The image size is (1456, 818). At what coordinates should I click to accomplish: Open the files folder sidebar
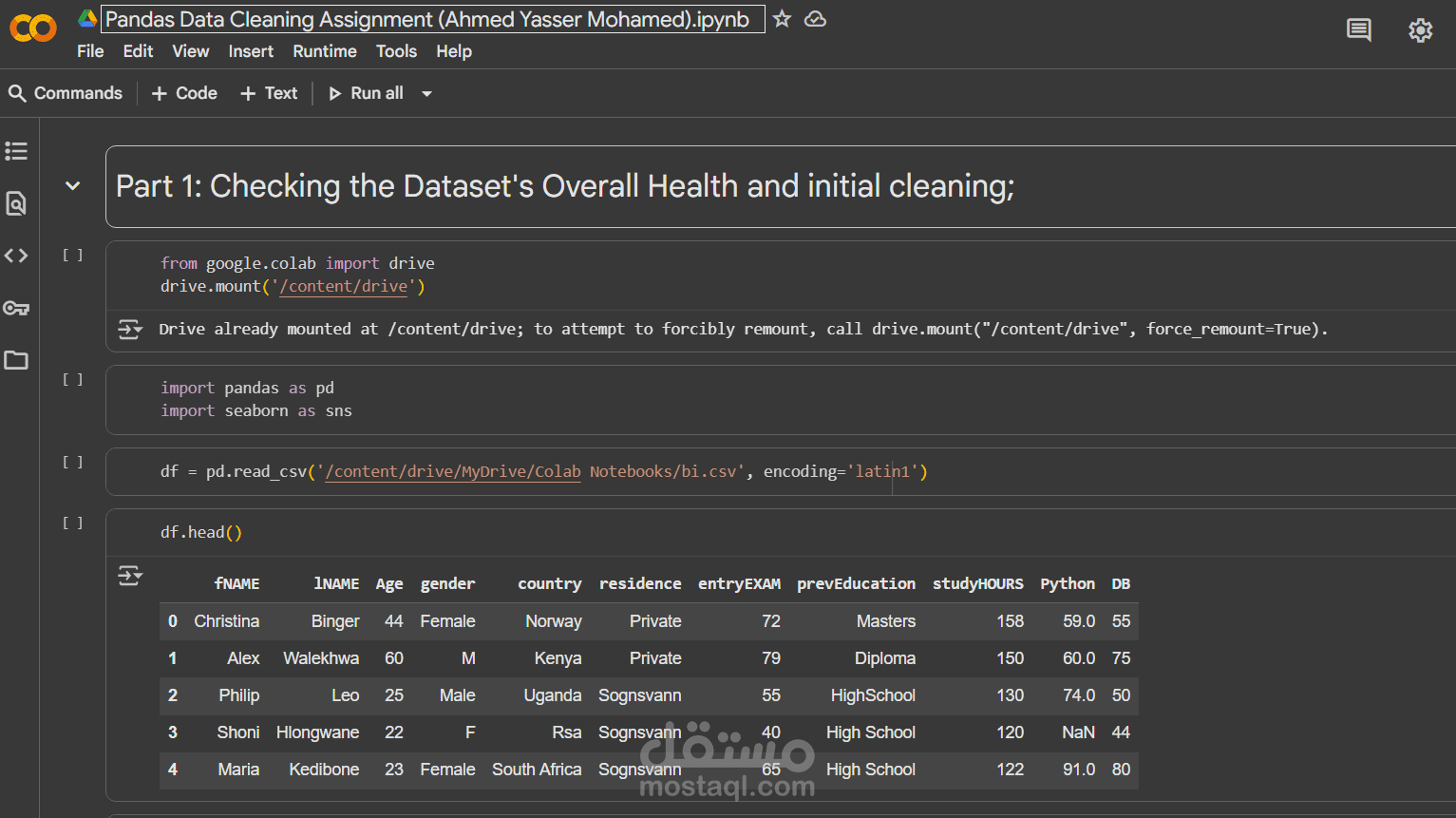pos(16,360)
